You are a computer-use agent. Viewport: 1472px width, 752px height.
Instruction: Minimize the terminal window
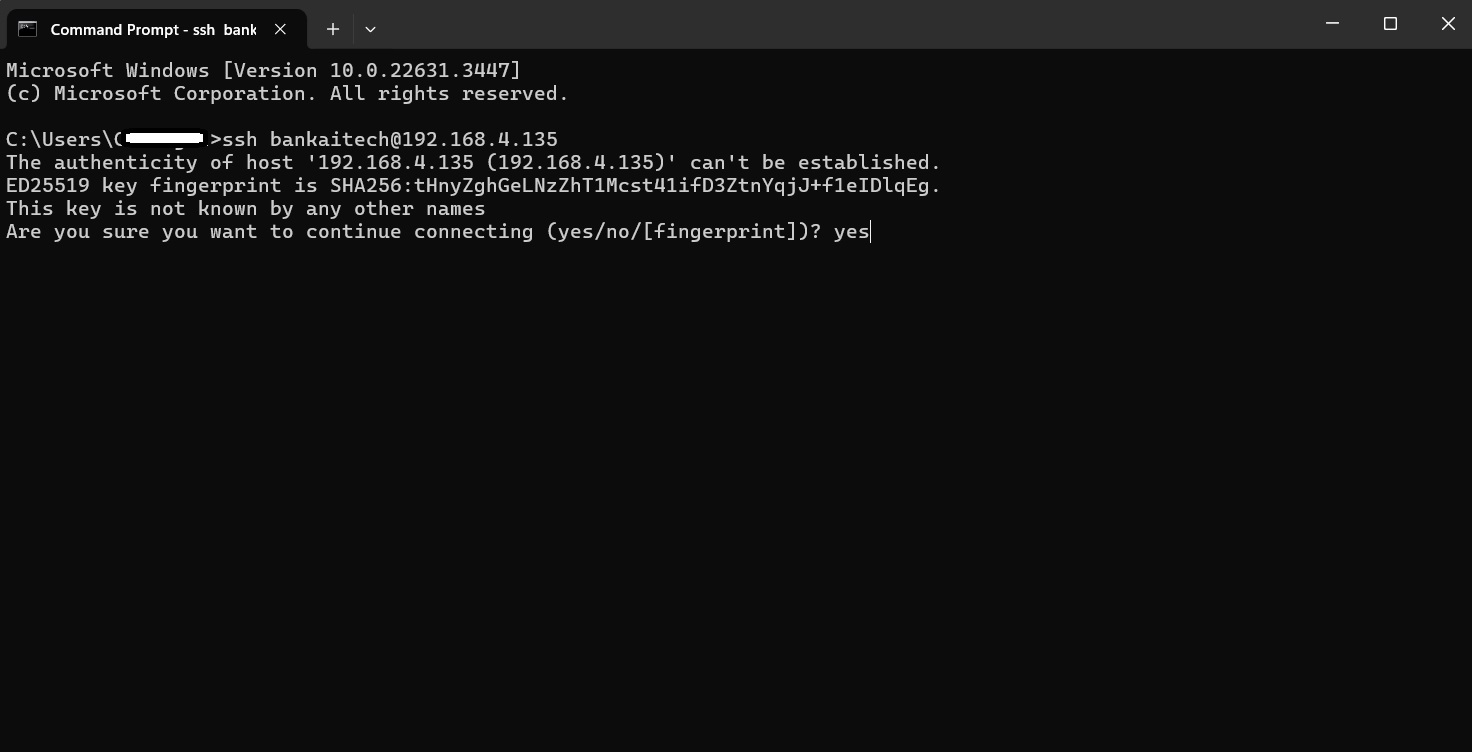tap(1331, 23)
